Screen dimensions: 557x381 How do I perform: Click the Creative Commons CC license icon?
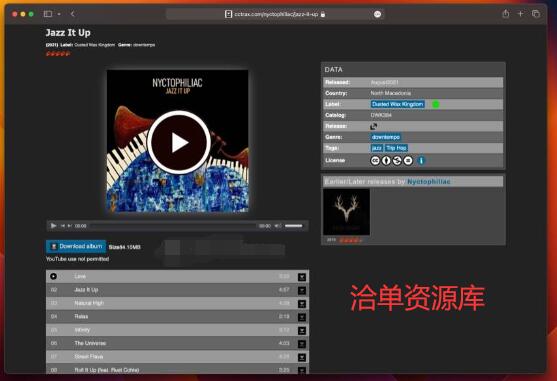coord(375,160)
